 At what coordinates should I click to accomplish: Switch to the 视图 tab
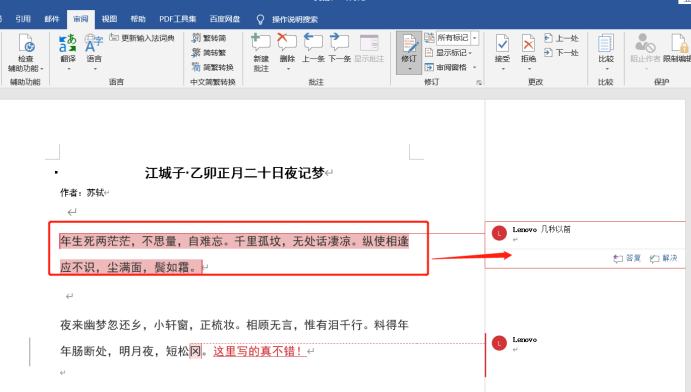coord(109,19)
